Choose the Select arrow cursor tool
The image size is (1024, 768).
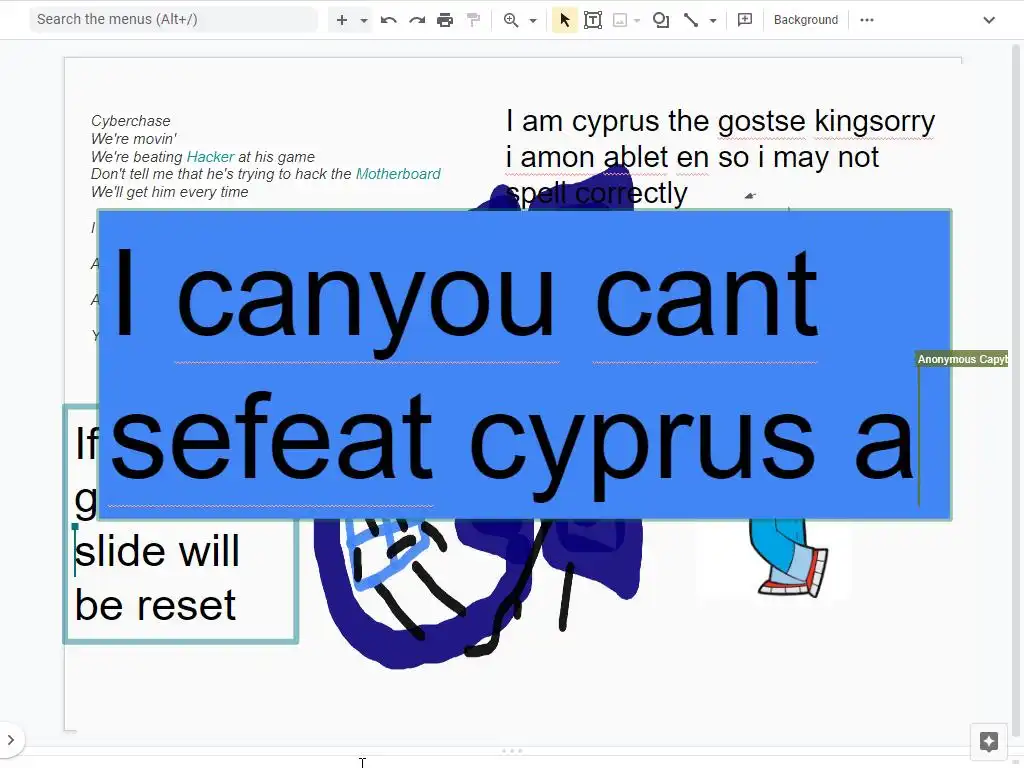[564, 20]
